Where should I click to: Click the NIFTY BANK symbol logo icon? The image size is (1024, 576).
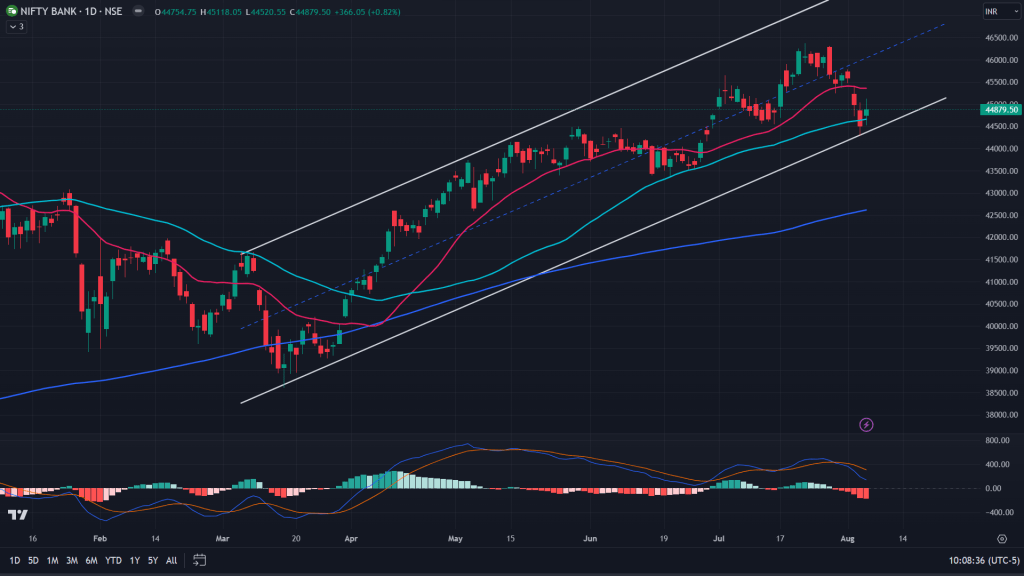(11, 11)
